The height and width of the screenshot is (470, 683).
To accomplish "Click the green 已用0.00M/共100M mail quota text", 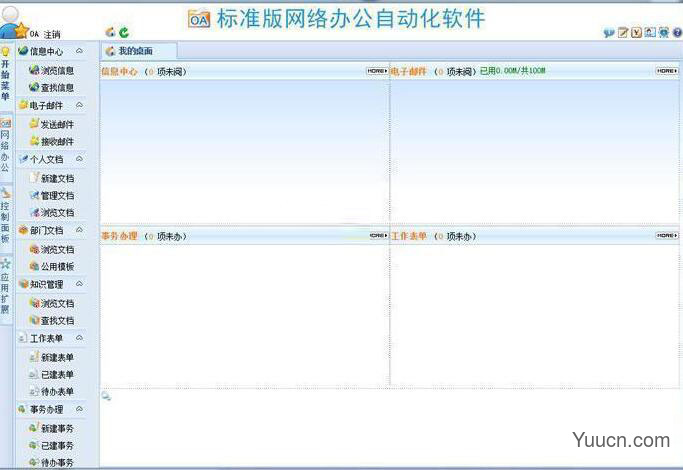I will [x=513, y=71].
